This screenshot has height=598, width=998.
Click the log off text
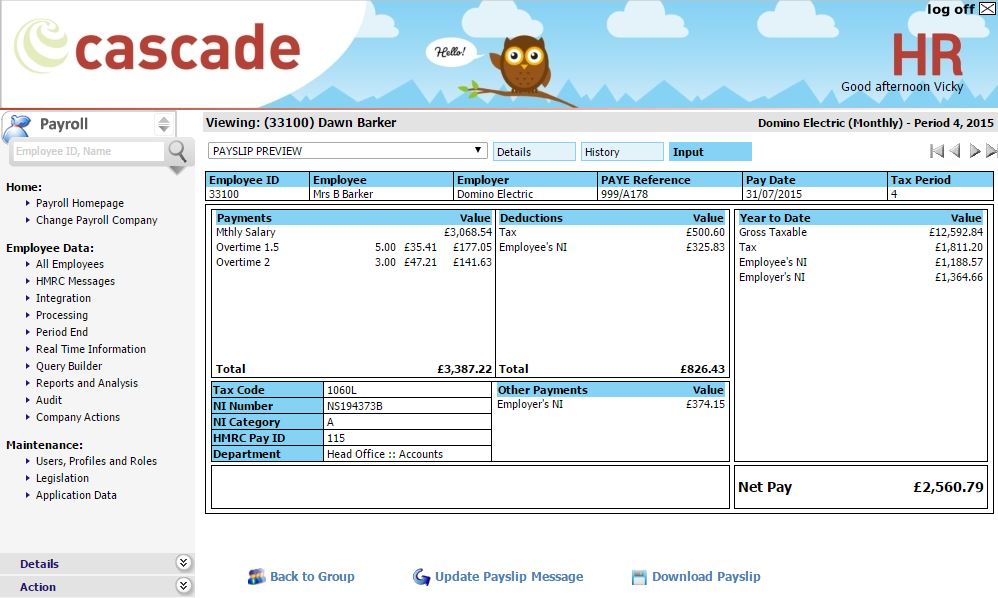click(950, 9)
